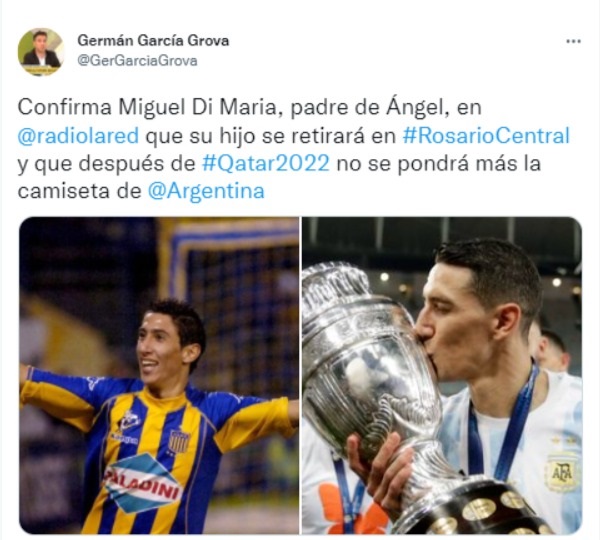Visit the @GerGarciaGrova handle link

coord(137,60)
